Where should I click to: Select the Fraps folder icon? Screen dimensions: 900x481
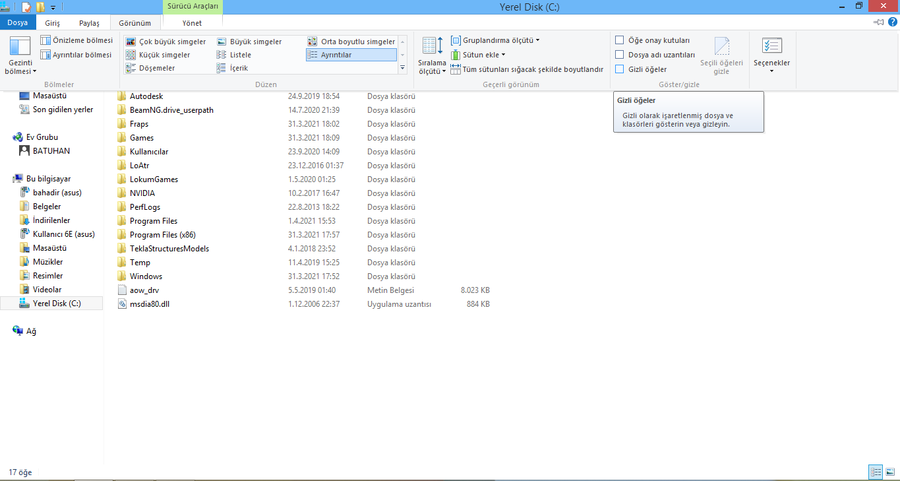pos(121,124)
